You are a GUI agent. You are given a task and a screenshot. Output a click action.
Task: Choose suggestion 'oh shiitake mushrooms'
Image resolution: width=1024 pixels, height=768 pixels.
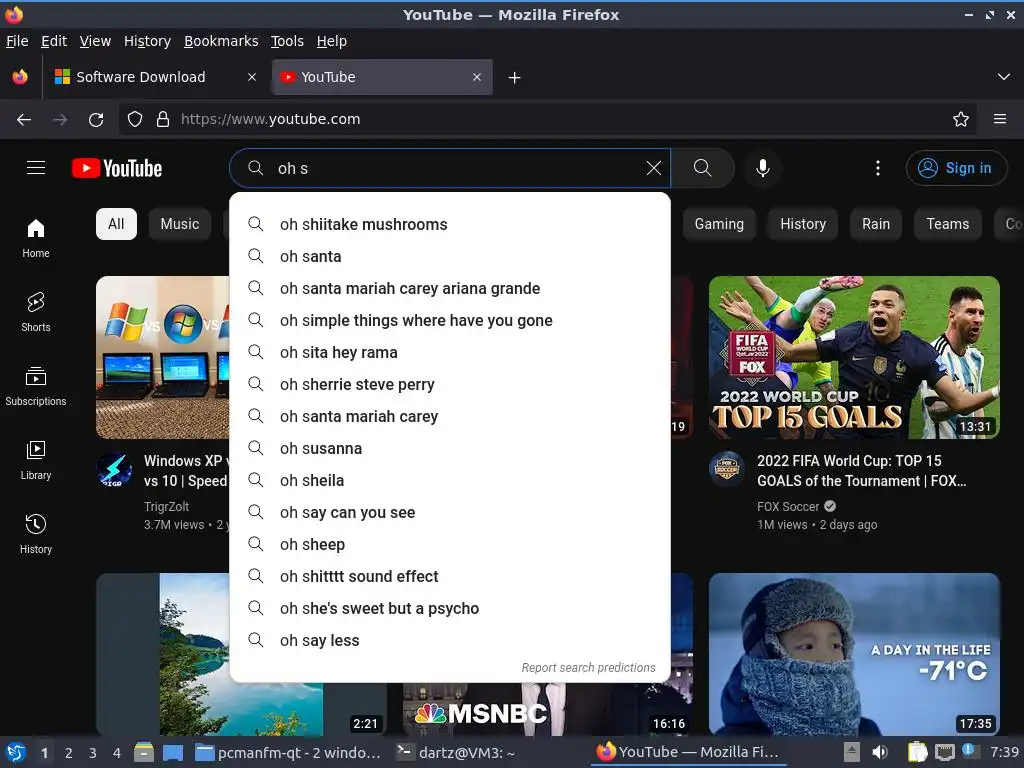(450, 225)
